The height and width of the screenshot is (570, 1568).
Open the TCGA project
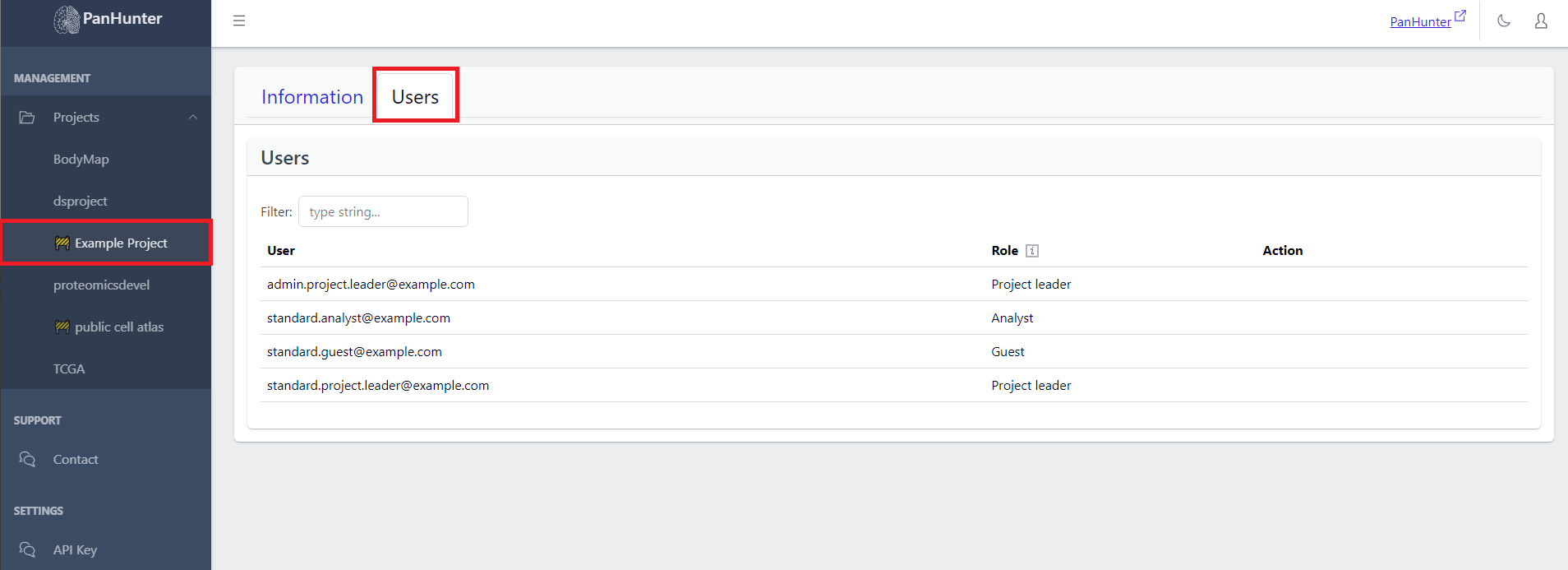(x=69, y=368)
